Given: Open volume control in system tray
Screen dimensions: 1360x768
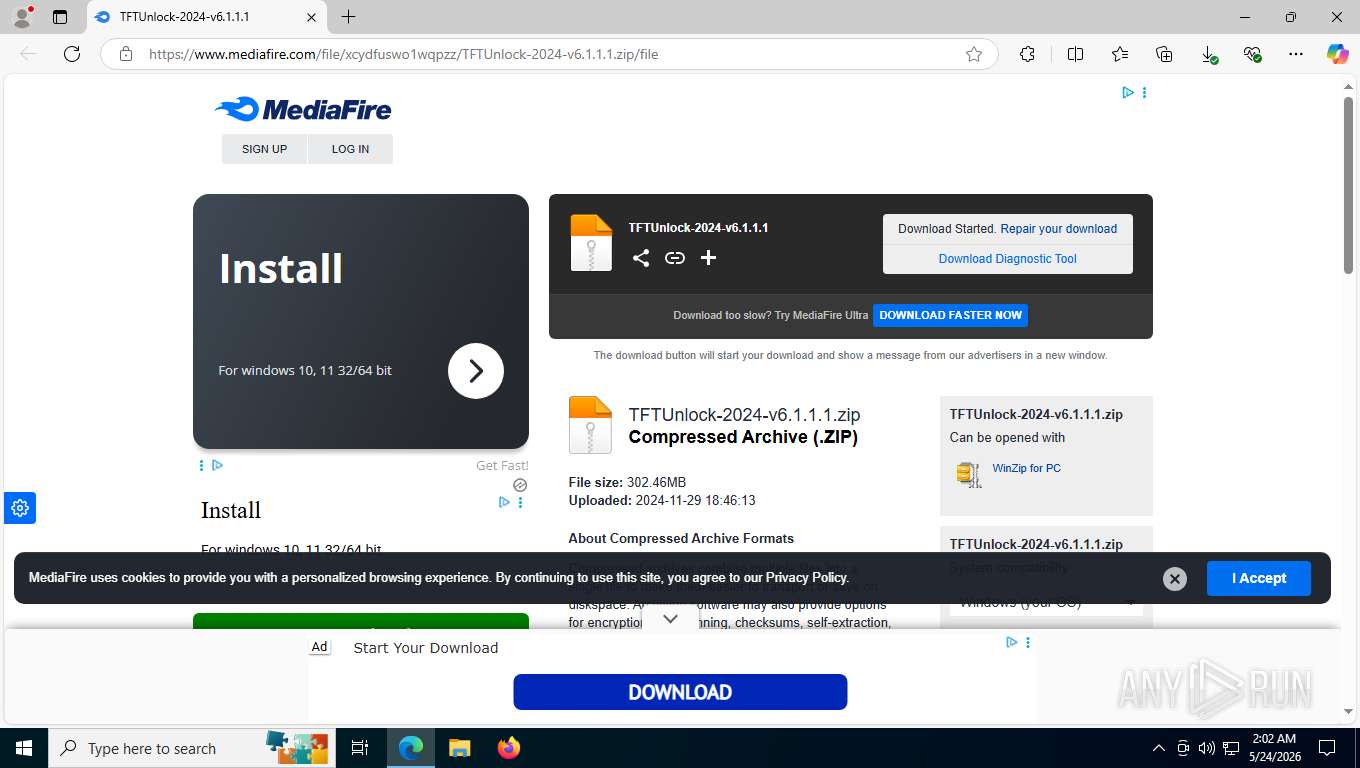Looking at the screenshot, I should coord(1206,748).
